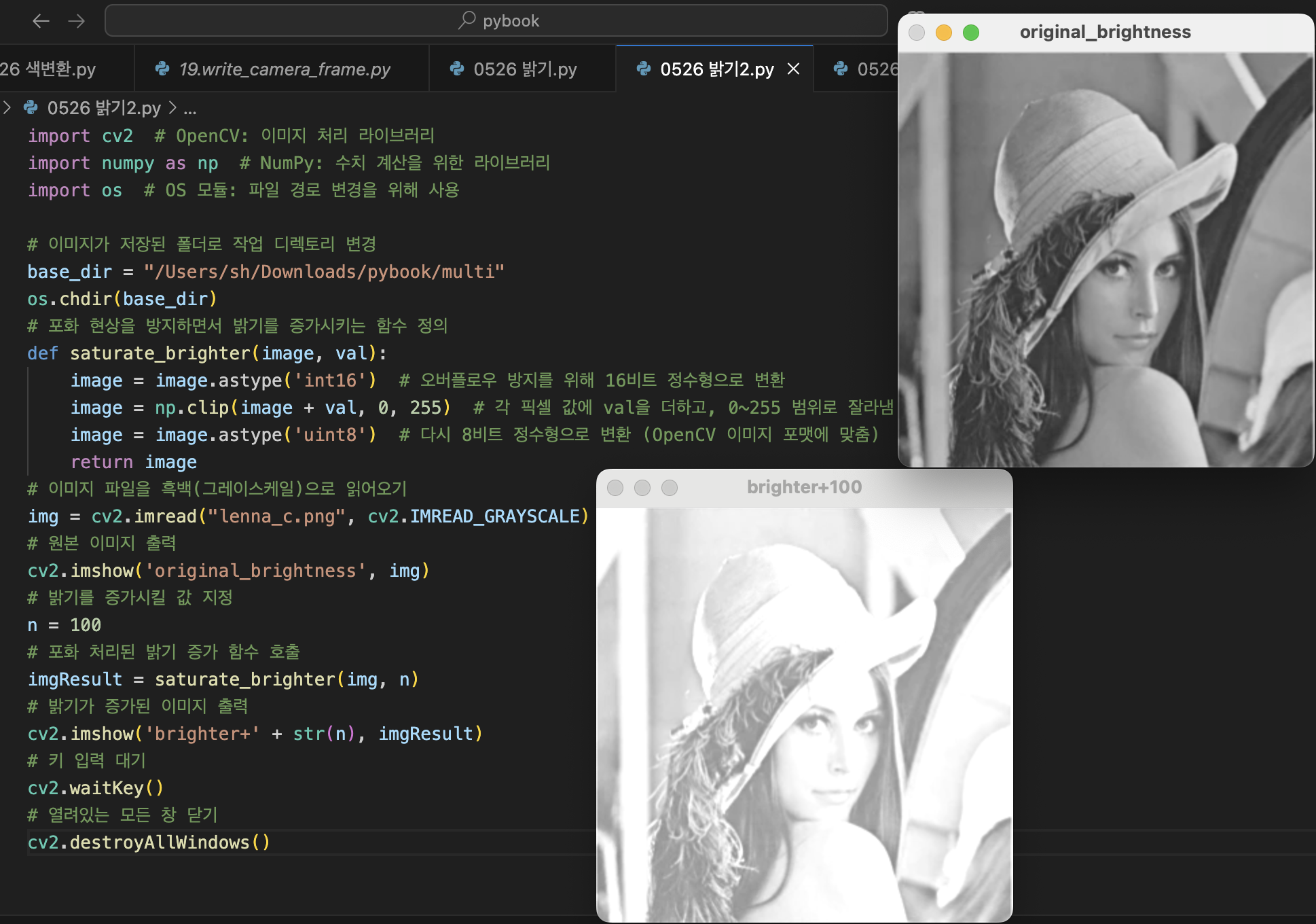Click the back navigation arrow
Viewport: 1316px width, 924px height.
coord(41,21)
